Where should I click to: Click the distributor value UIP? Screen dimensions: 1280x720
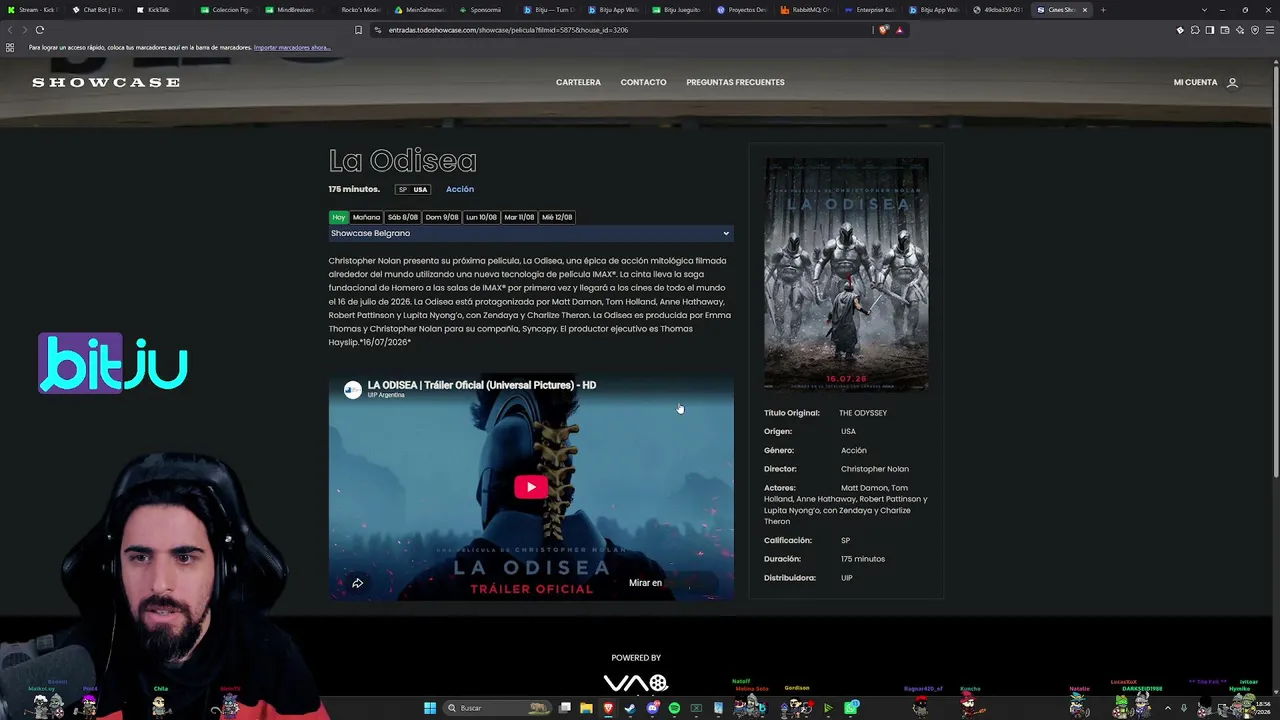[846, 578]
